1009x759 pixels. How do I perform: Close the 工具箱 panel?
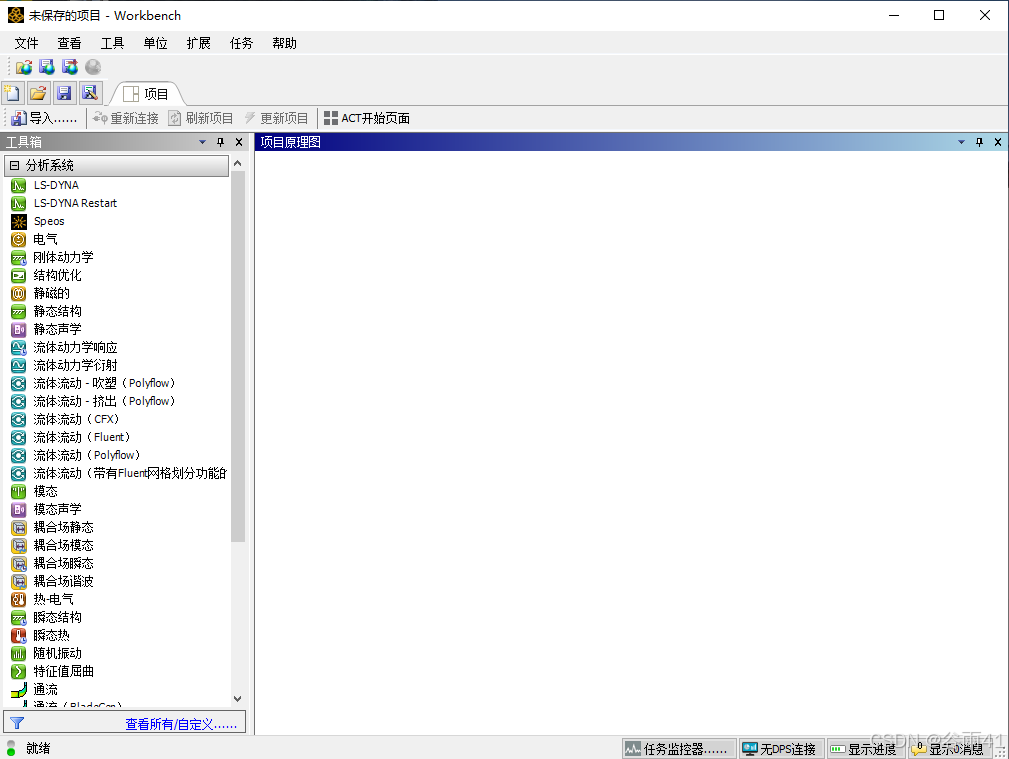click(x=239, y=142)
